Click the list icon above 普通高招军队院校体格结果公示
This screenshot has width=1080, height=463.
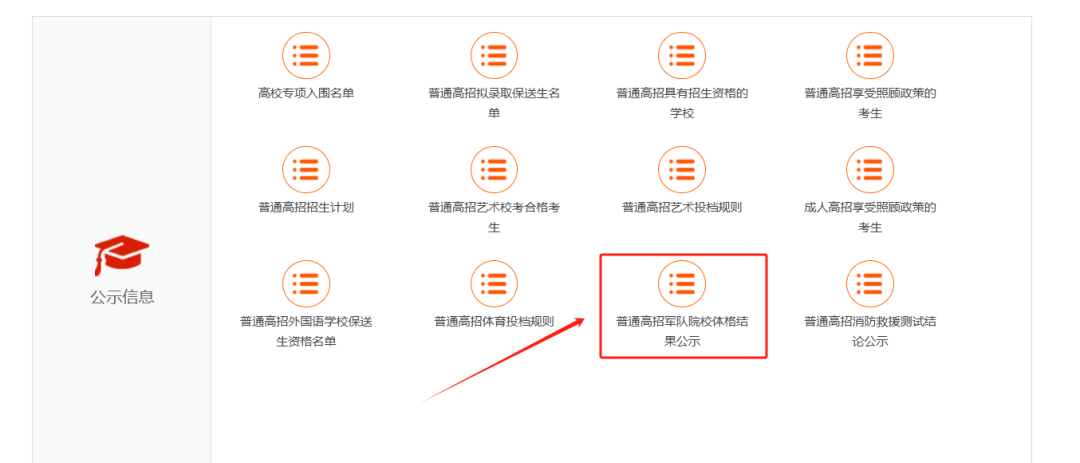coord(682,284)
